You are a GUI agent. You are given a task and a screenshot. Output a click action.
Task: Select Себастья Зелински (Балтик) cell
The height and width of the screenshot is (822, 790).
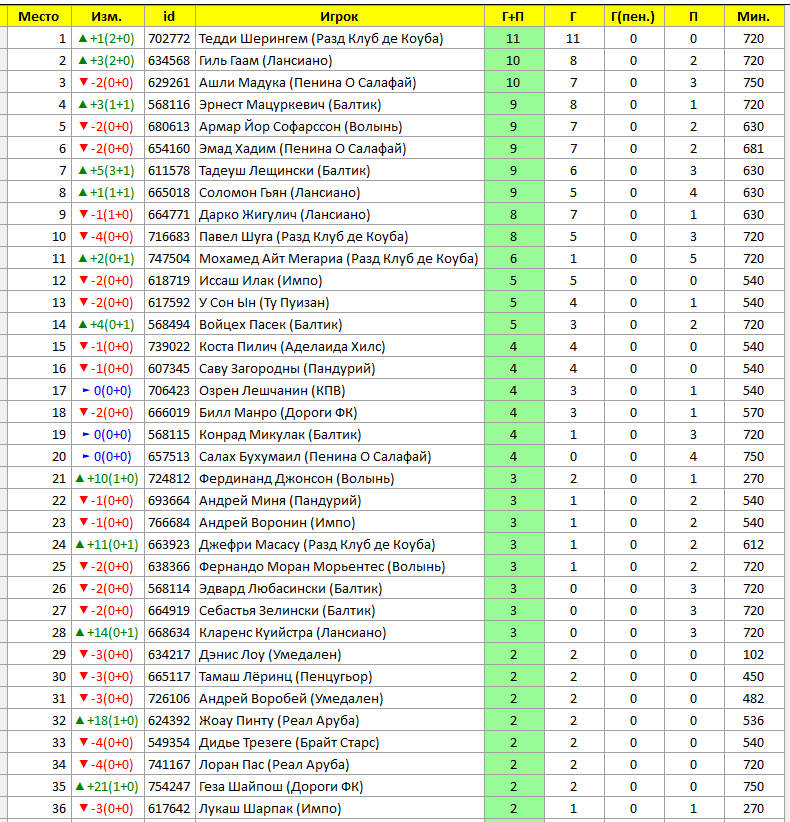(340, 611)
